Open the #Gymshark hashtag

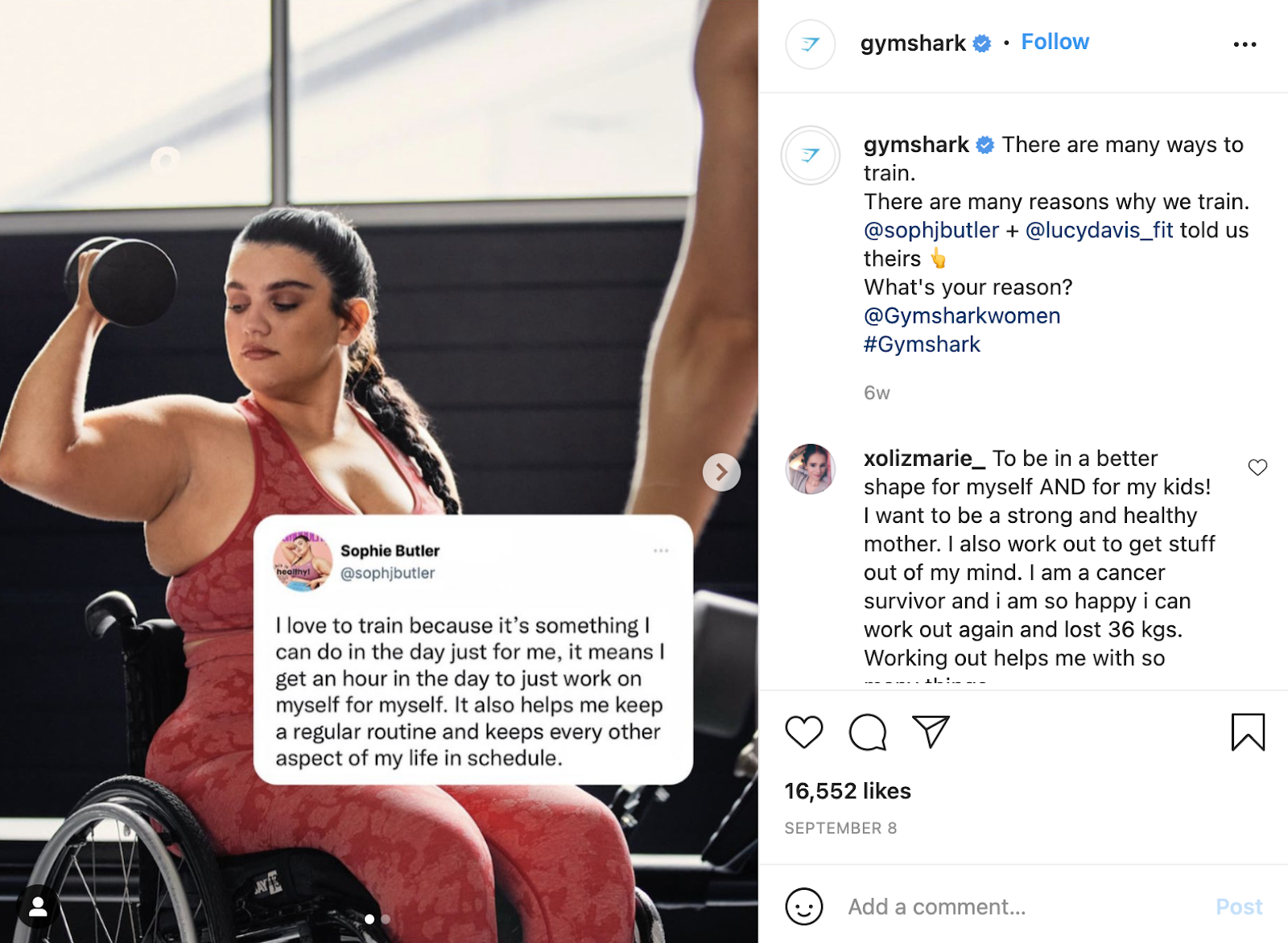coord(922,344)
